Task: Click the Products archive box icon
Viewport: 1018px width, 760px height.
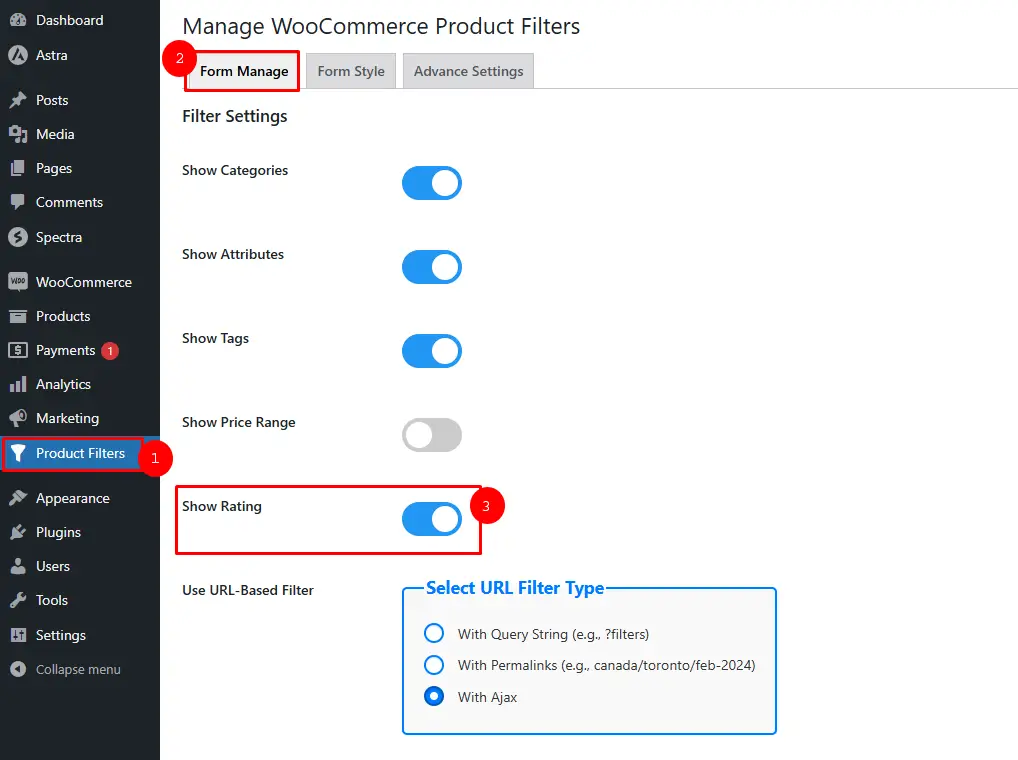Action: point(18,316)
